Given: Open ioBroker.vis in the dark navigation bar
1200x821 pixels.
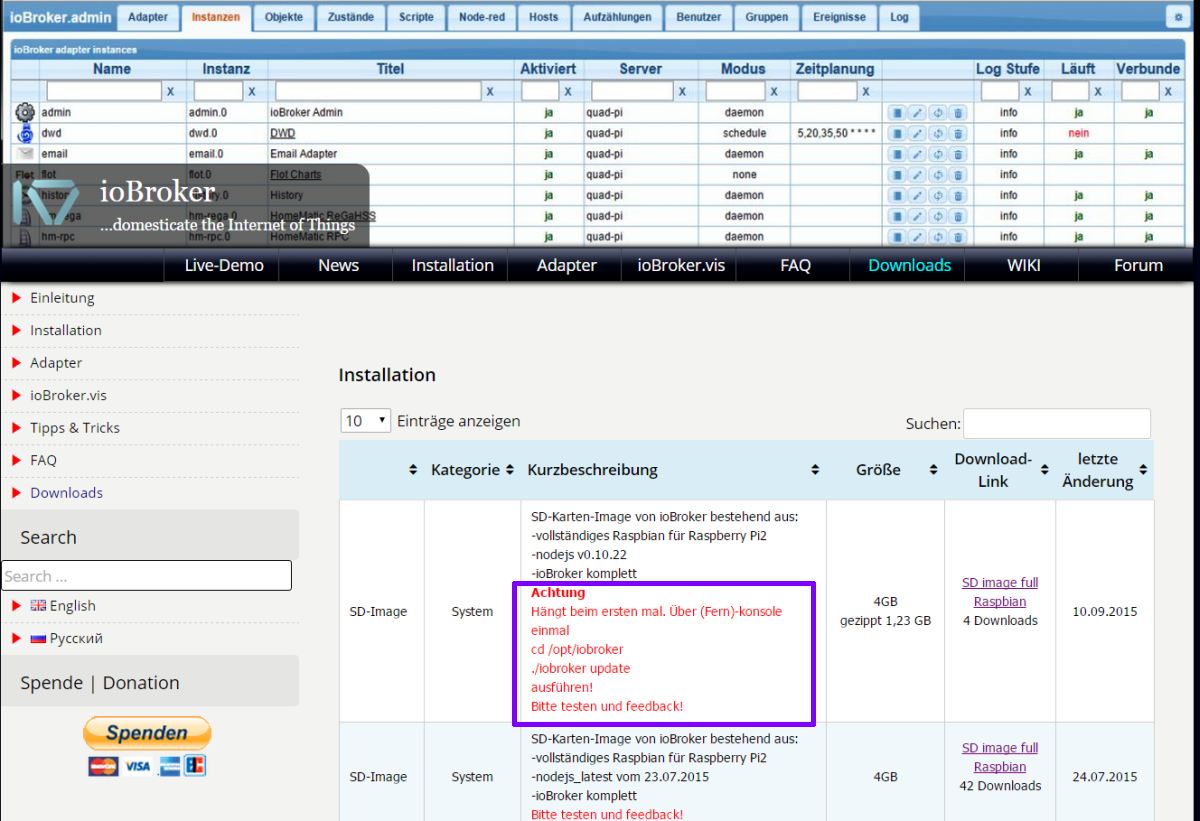Looking at the screenshot, I should coord(681,265).
